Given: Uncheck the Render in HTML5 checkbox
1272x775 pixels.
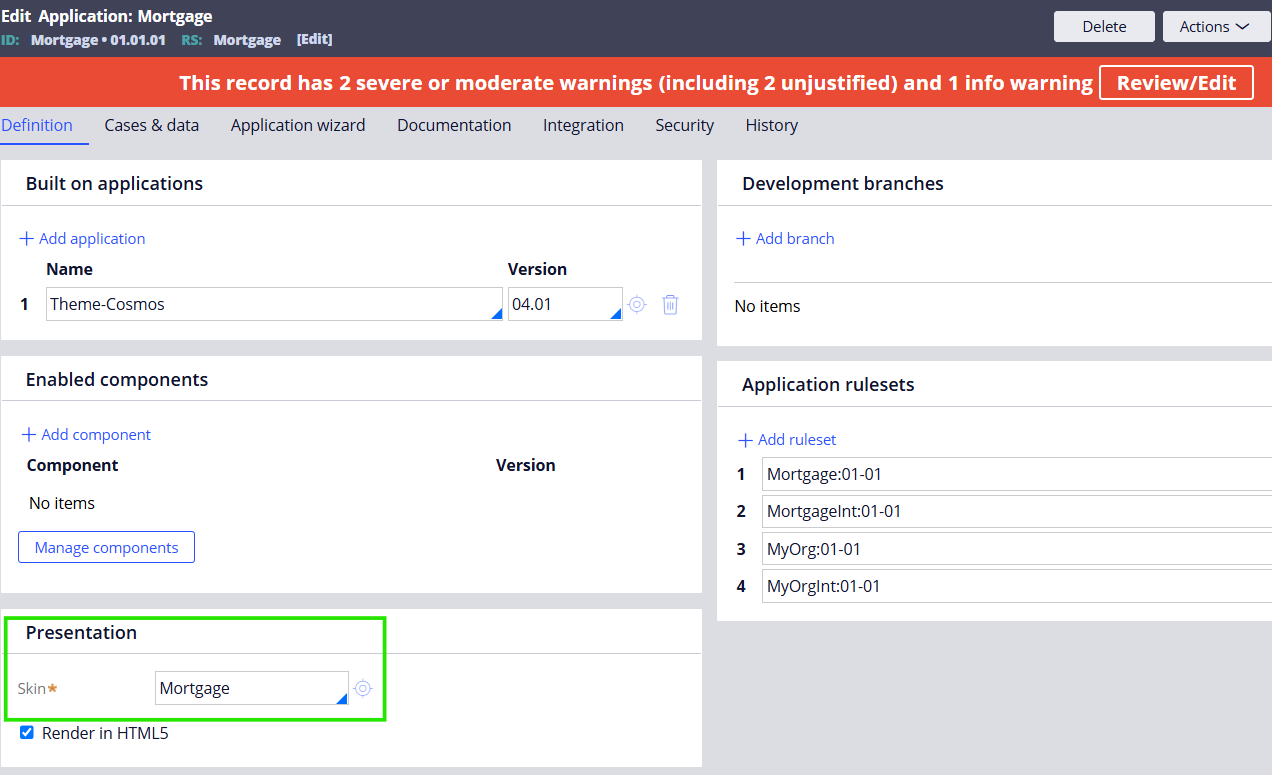Looking at the screenshot, I should coord(26,732).
